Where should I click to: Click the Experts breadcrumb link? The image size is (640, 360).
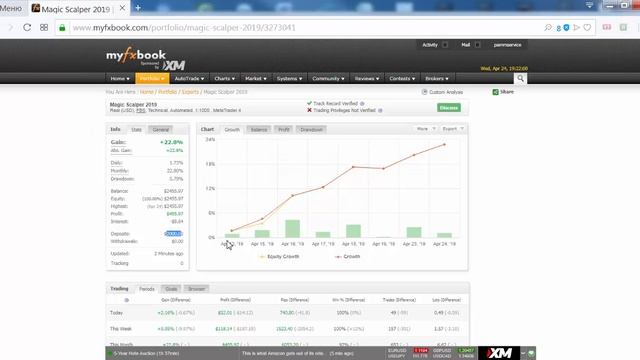tap(190, 92)
